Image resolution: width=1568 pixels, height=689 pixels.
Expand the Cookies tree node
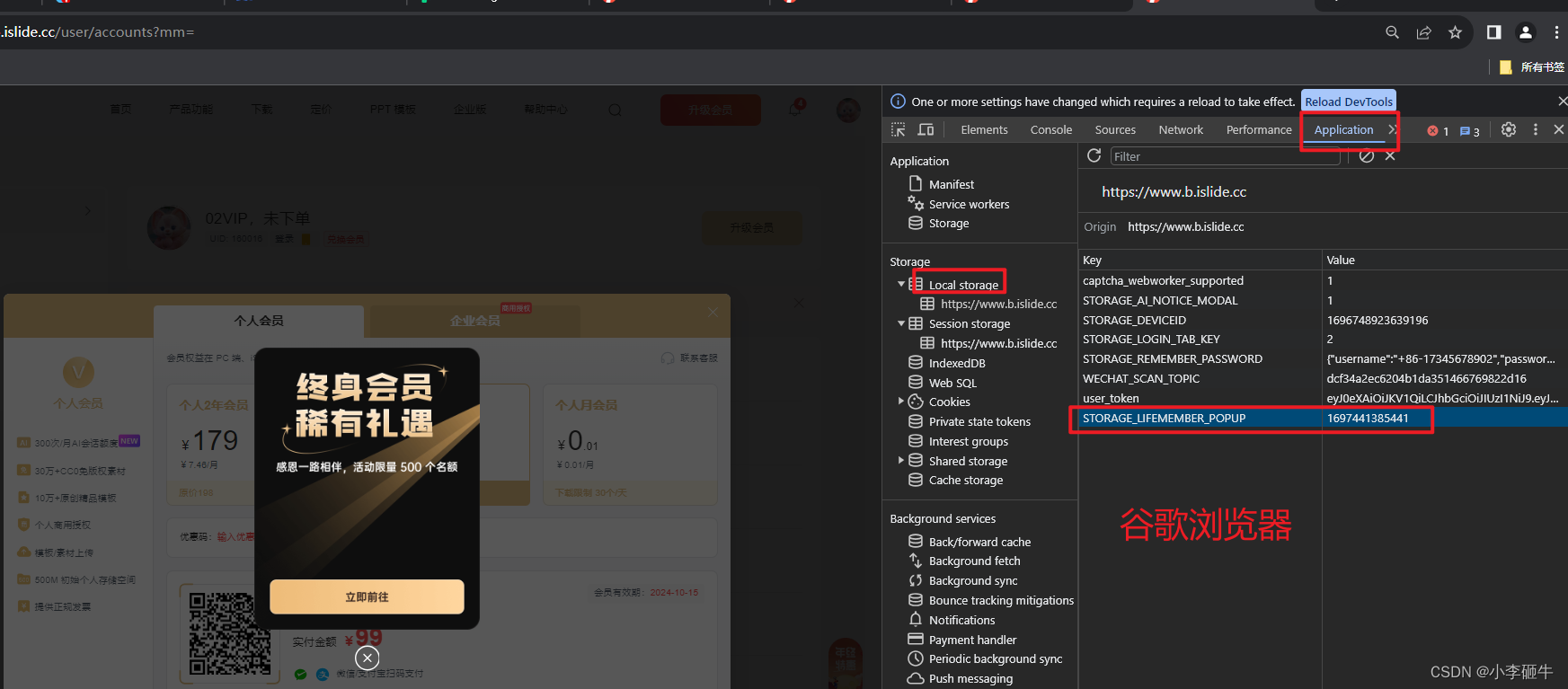(x=901, y=402)
